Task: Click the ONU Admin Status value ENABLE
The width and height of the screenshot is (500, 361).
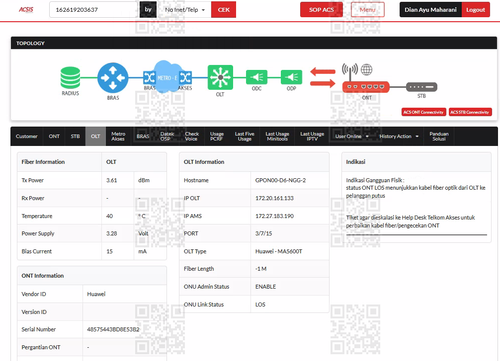Action: pyautogui.click(x=265, y=287)
